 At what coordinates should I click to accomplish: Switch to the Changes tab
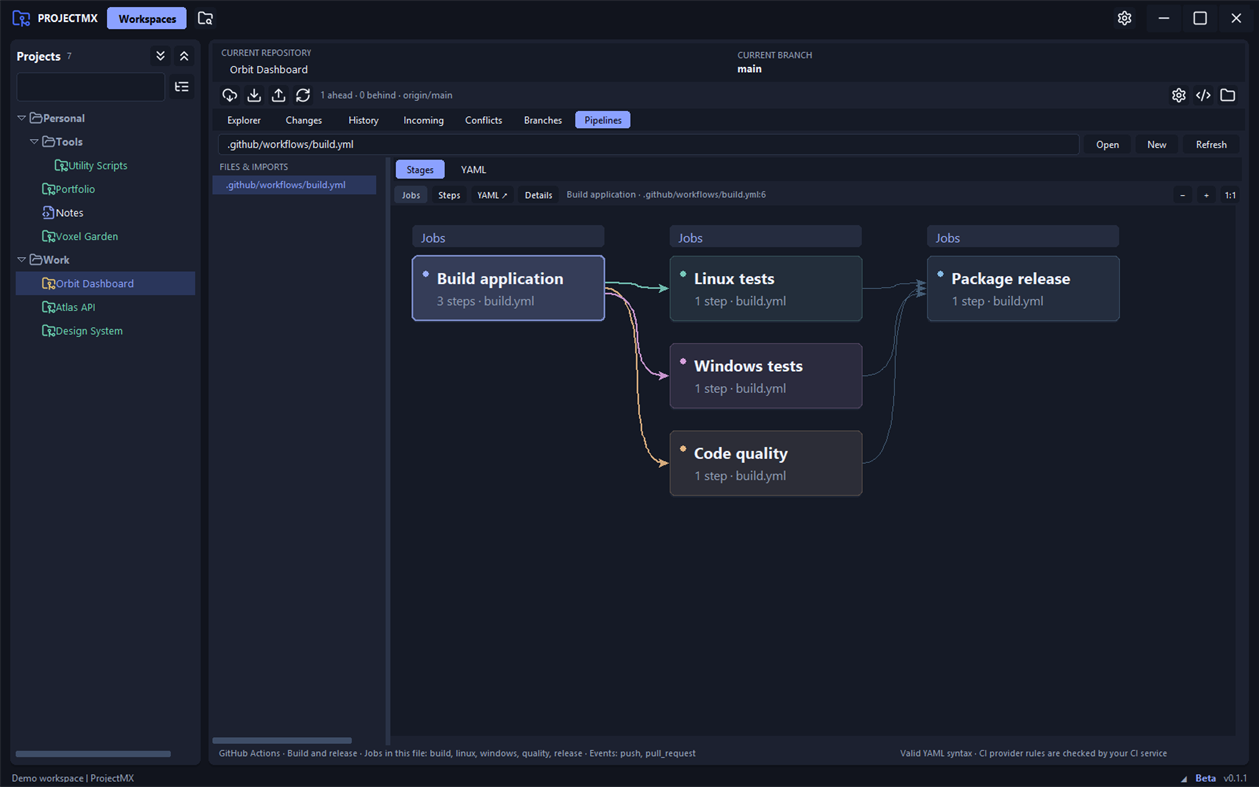304,120
